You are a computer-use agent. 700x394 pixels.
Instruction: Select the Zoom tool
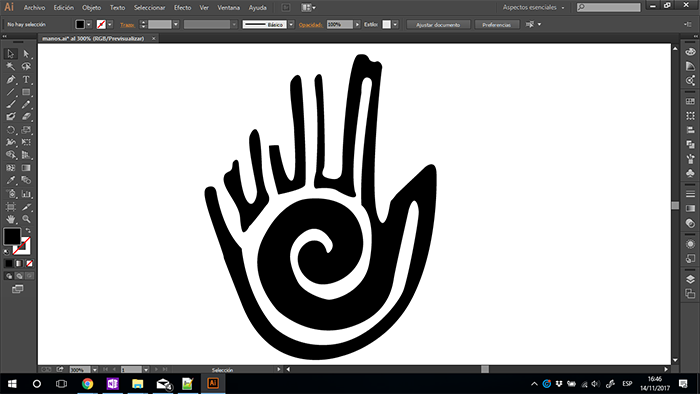[x=26, y=219]
